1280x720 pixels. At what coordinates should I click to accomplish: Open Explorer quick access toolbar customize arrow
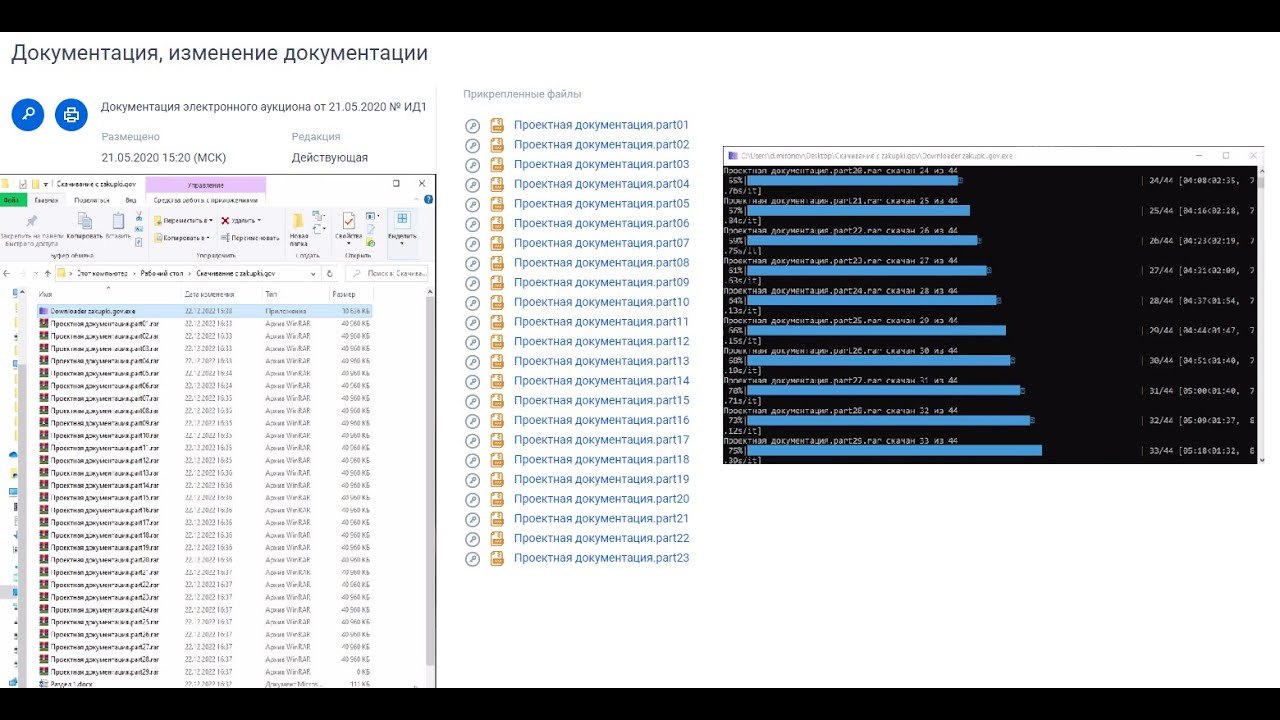pyautogui.click(x=45, y=184)
